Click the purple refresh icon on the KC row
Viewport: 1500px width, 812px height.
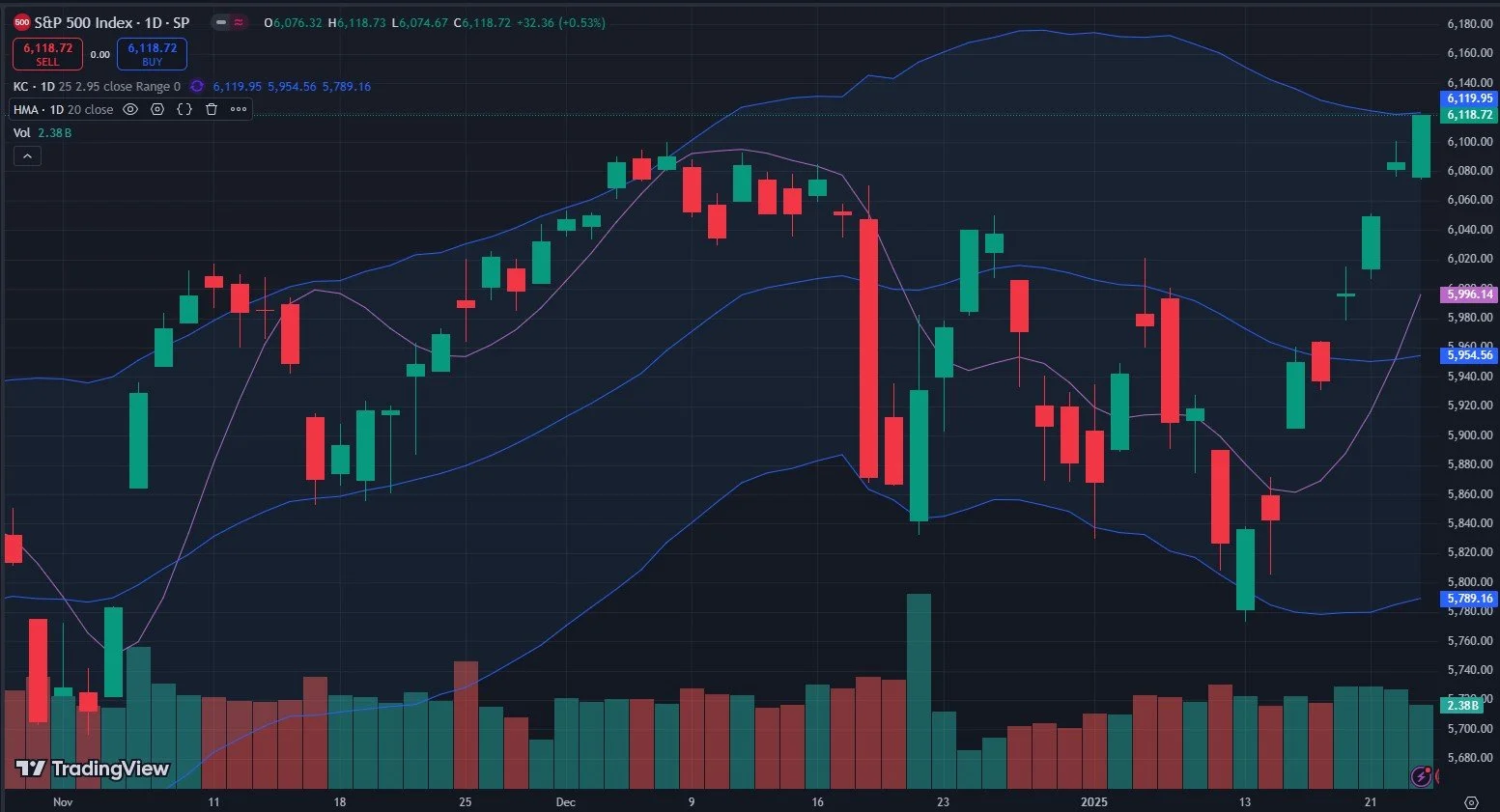pos(197,87)
